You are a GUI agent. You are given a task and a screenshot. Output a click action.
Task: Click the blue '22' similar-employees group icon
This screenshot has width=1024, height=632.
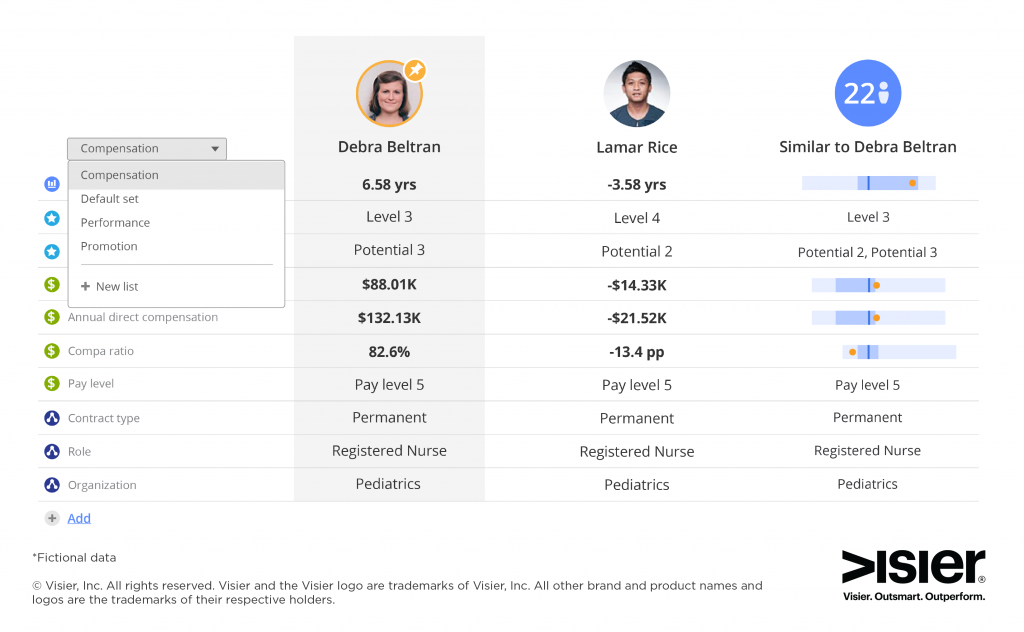click(867, 92)
